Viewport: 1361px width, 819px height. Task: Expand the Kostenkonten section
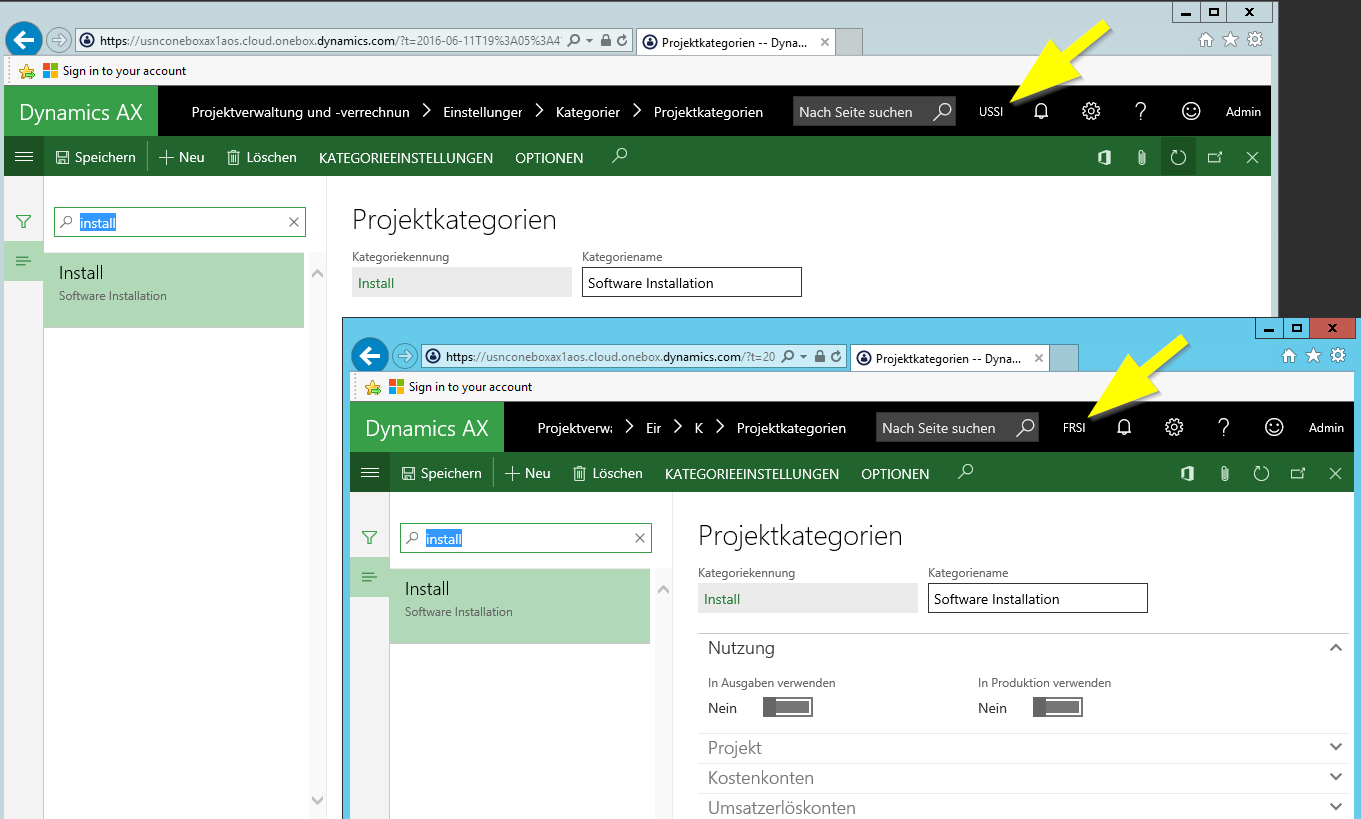click(1335, 777)
